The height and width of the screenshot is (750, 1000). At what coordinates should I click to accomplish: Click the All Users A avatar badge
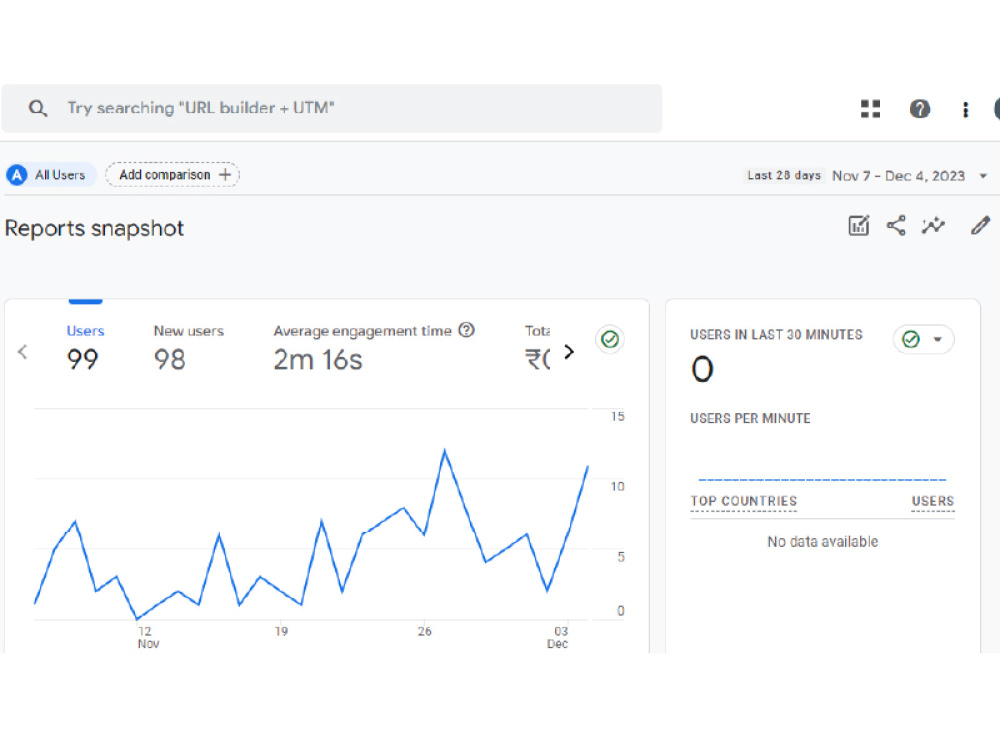click(17, 175)
